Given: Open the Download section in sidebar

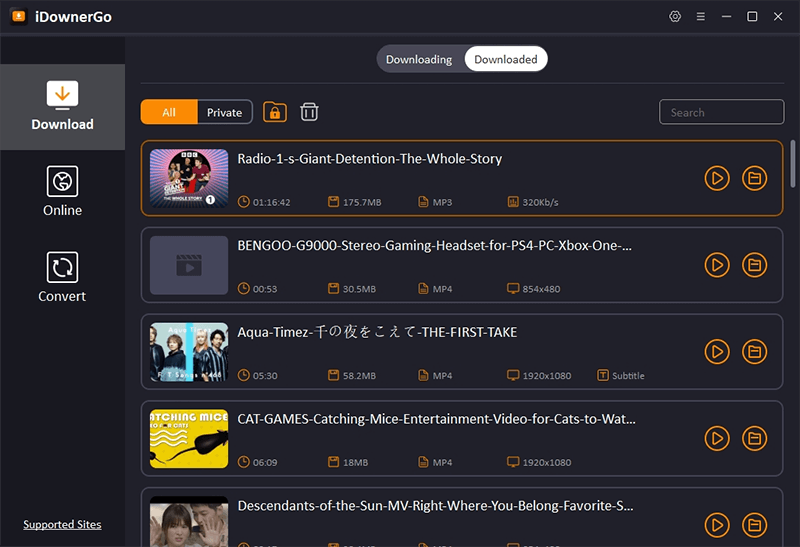Looking at the screenshot, I should click(x=62, y=107).
